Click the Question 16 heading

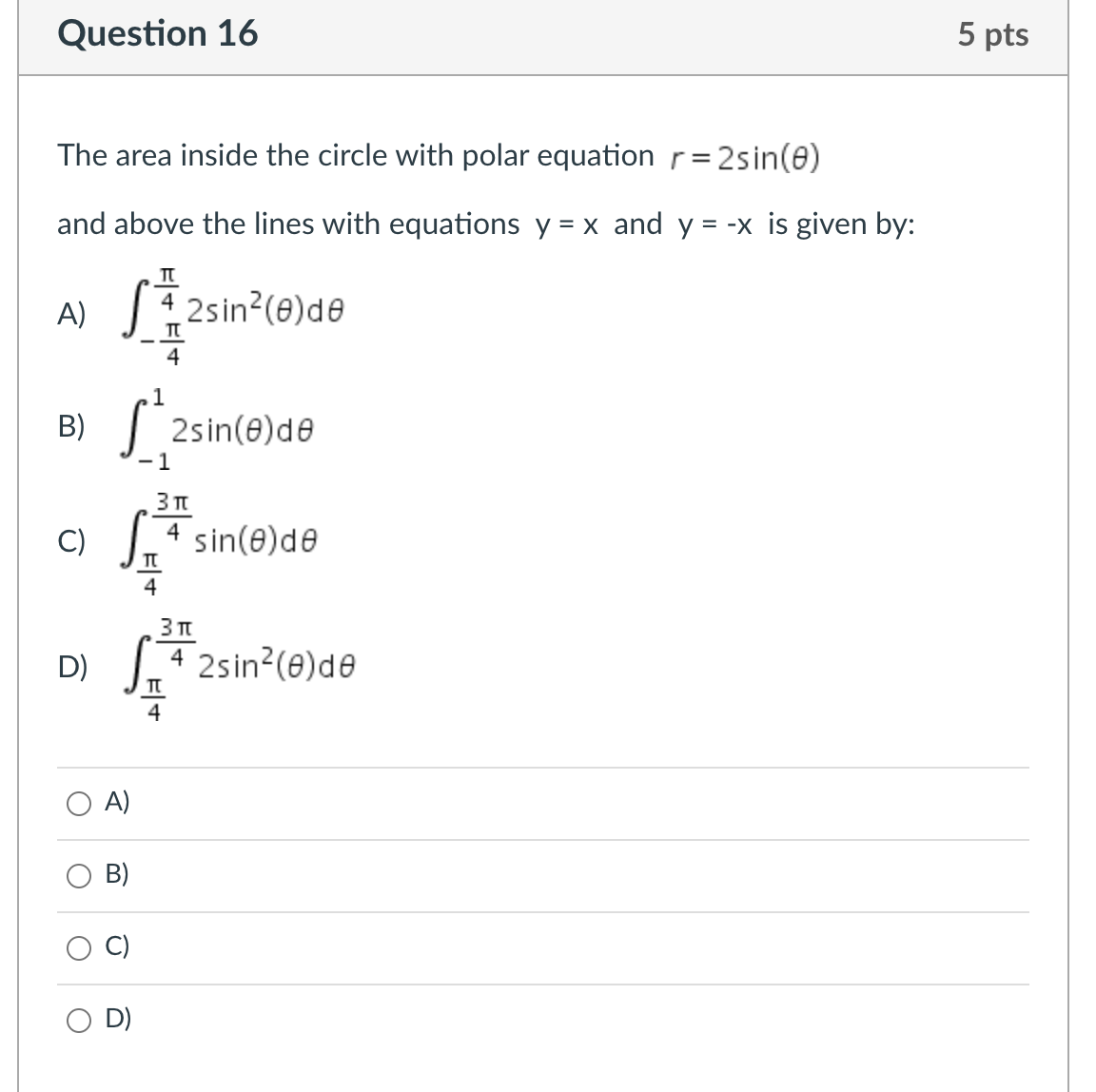click(x=158, y=33)
